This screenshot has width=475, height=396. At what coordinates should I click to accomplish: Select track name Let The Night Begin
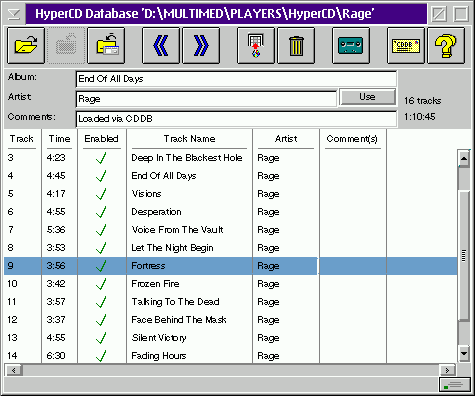172,248
